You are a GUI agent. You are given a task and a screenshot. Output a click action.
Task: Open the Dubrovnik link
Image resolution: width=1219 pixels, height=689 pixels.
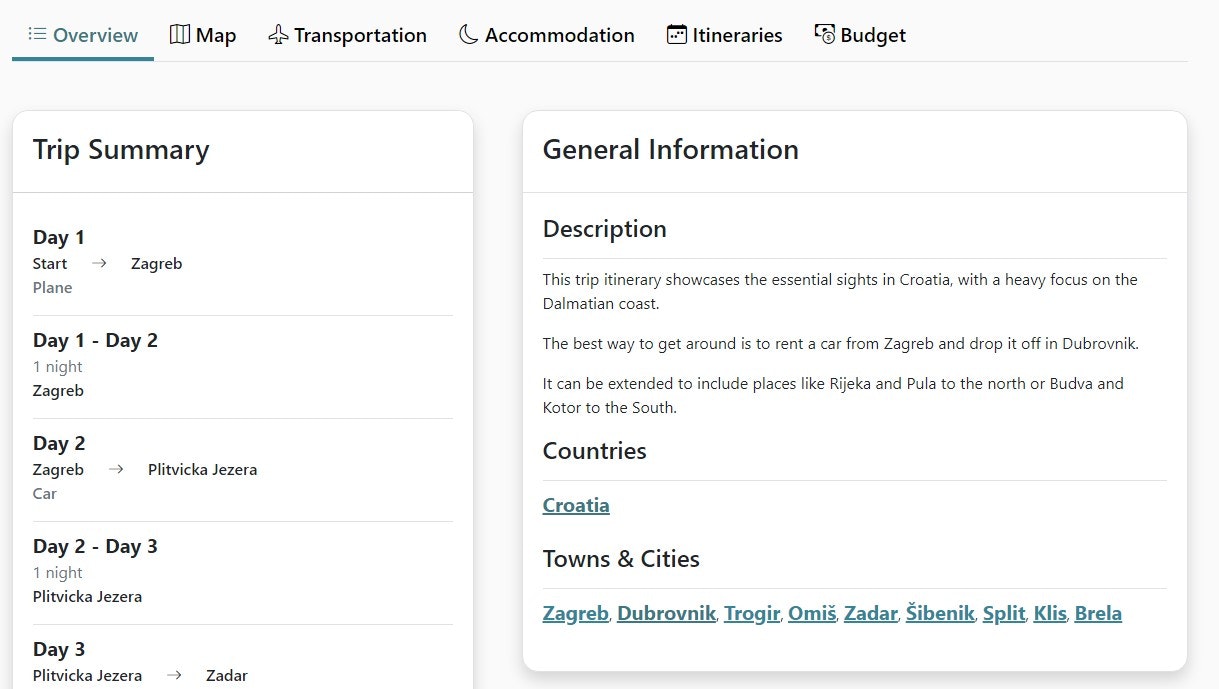pos(666,613)
